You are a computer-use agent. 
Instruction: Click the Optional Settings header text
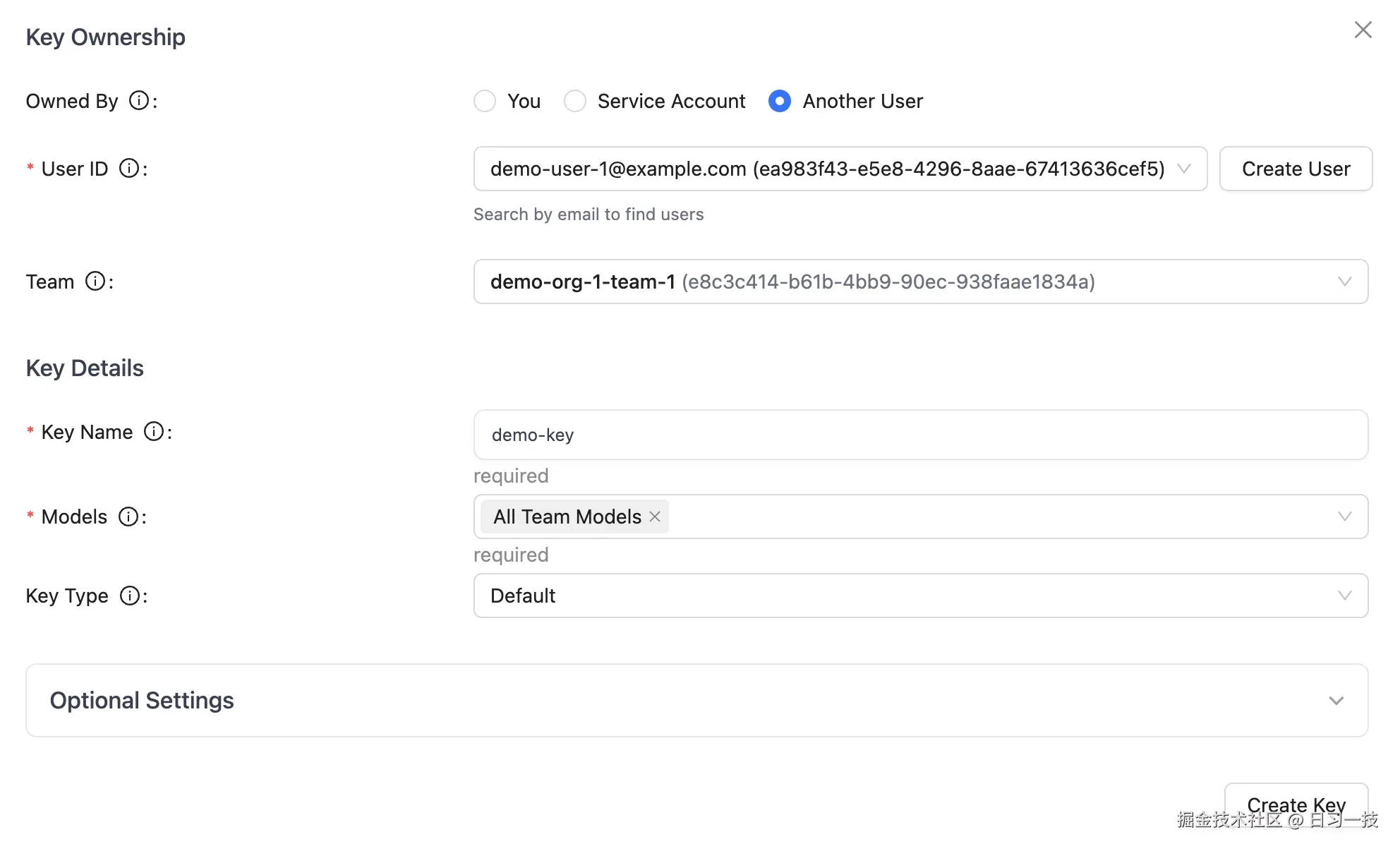142,701
